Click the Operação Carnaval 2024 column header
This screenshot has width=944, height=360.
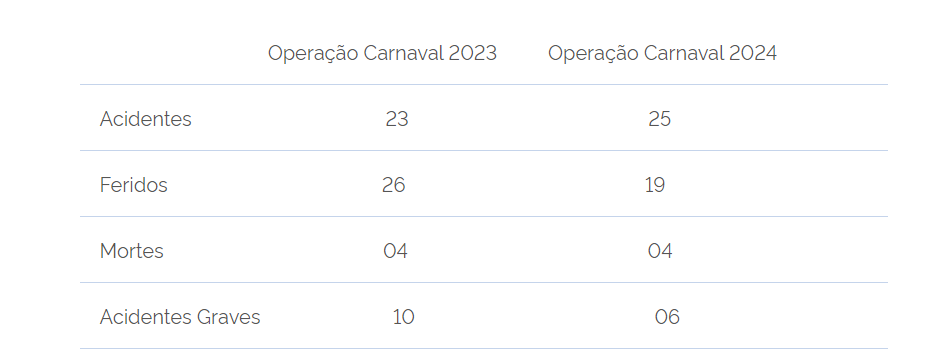click(x=662, y=54)
